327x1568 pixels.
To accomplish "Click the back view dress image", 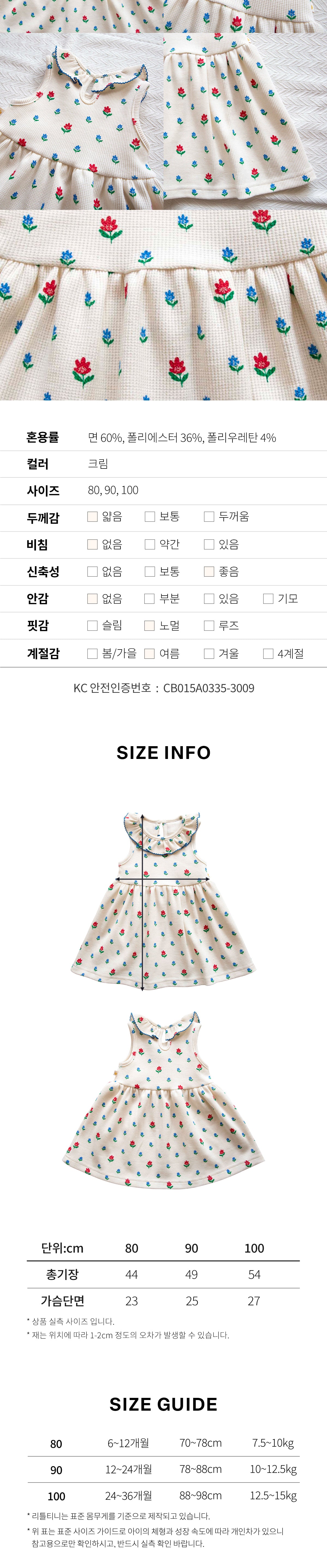I will pos(163,1101).
